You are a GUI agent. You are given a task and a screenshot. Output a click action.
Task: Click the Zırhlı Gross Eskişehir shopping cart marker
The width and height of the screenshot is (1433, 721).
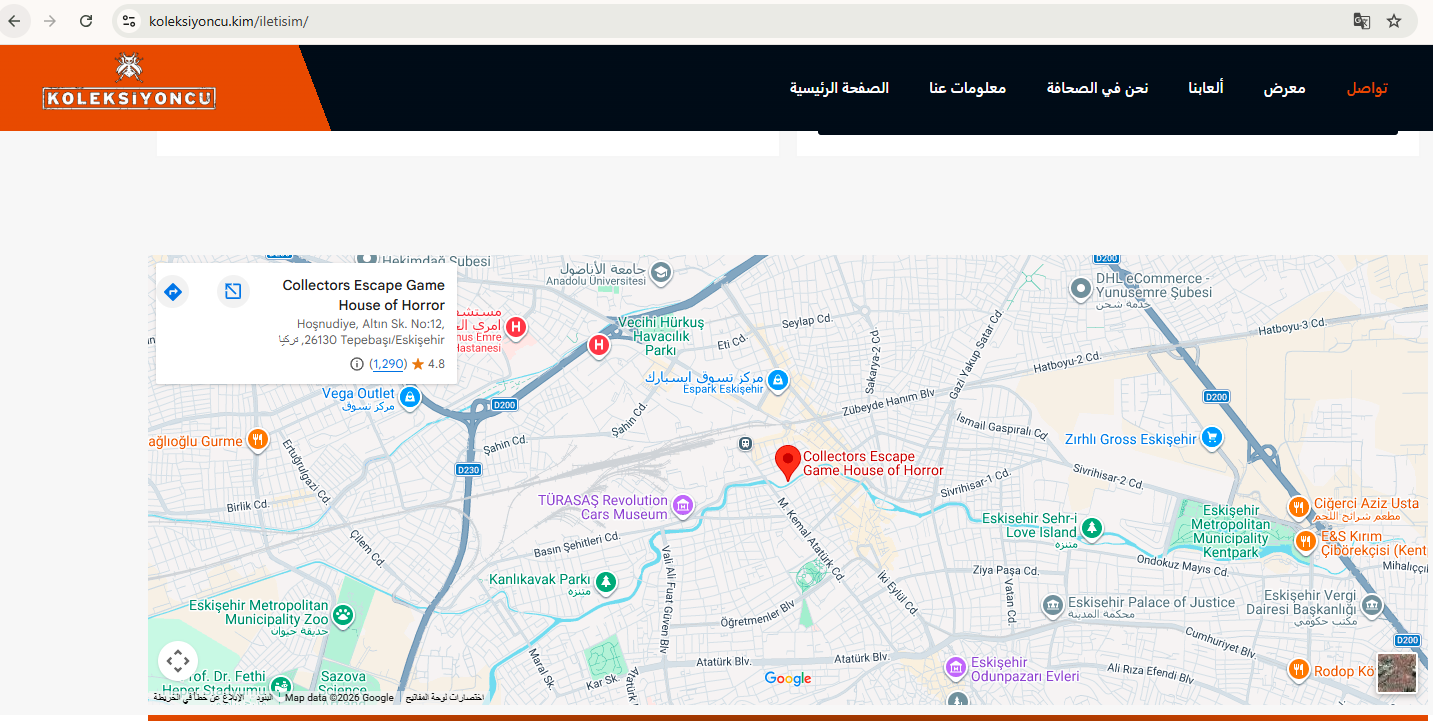1212,437
